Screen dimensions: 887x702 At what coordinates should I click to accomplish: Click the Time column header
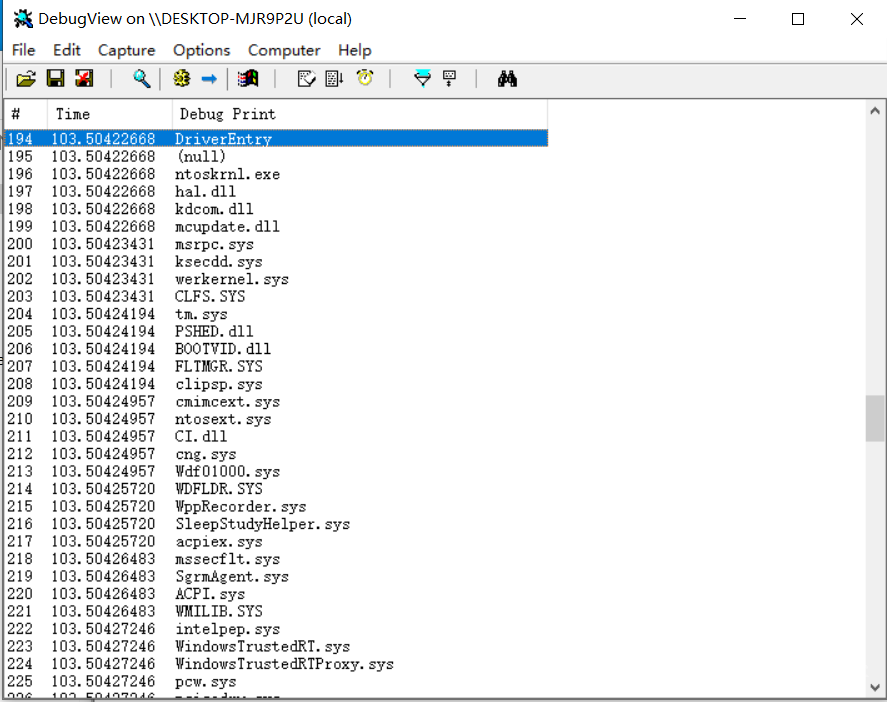click(110, 114)
